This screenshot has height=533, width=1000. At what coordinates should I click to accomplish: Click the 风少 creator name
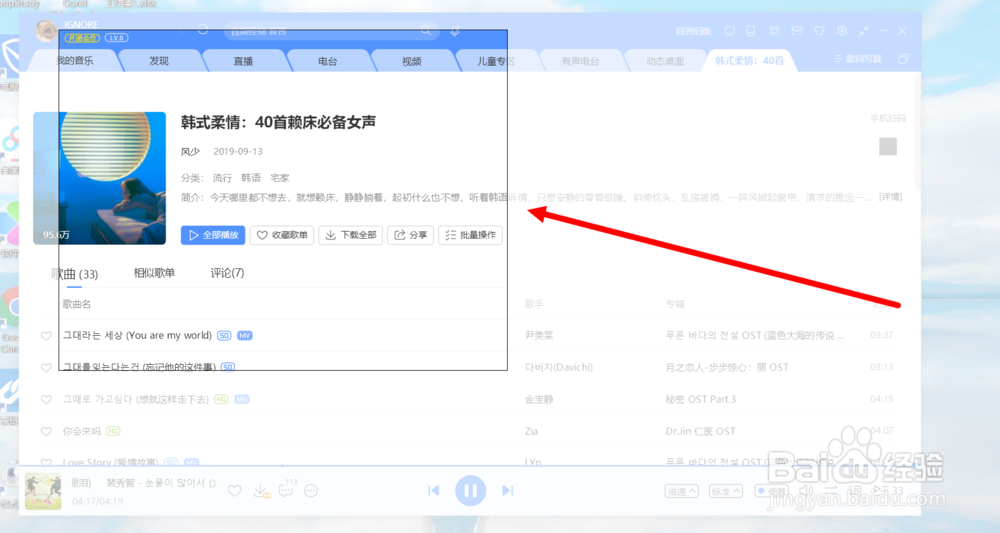point(190,152)
